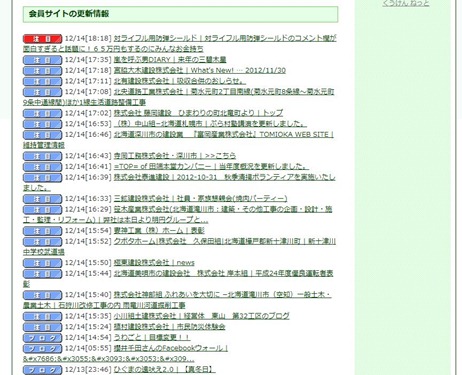Click the 注目 badge beside 12/14[16:41]
This screenshot has width=462, height=375.
point(42,167)
